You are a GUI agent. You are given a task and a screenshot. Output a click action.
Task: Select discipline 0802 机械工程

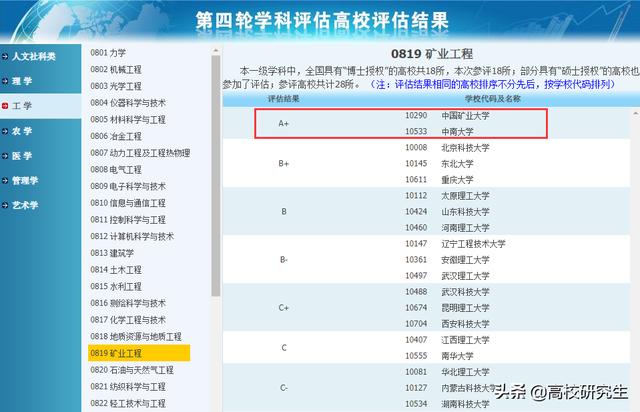[x=116, y=69]
